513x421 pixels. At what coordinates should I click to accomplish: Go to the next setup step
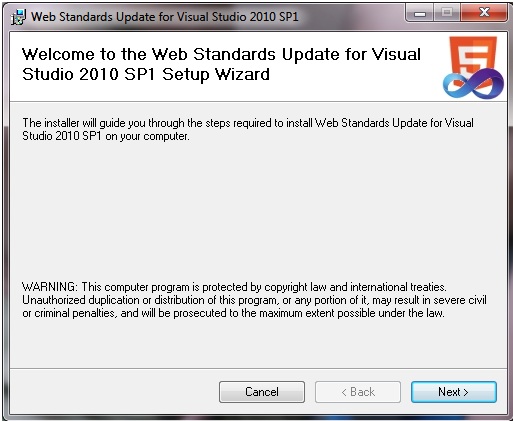[x=454, y=392]
